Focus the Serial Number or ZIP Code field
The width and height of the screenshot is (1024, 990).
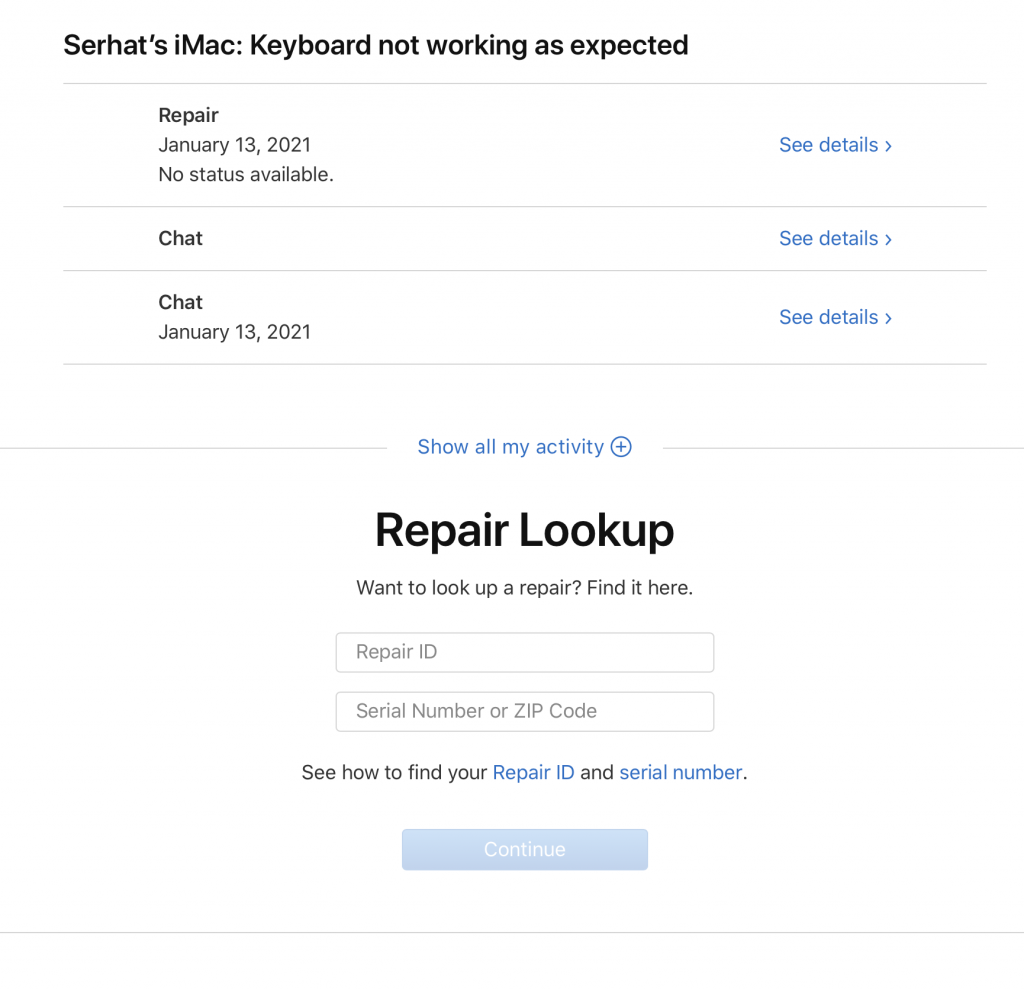click(x=524, y=711)
